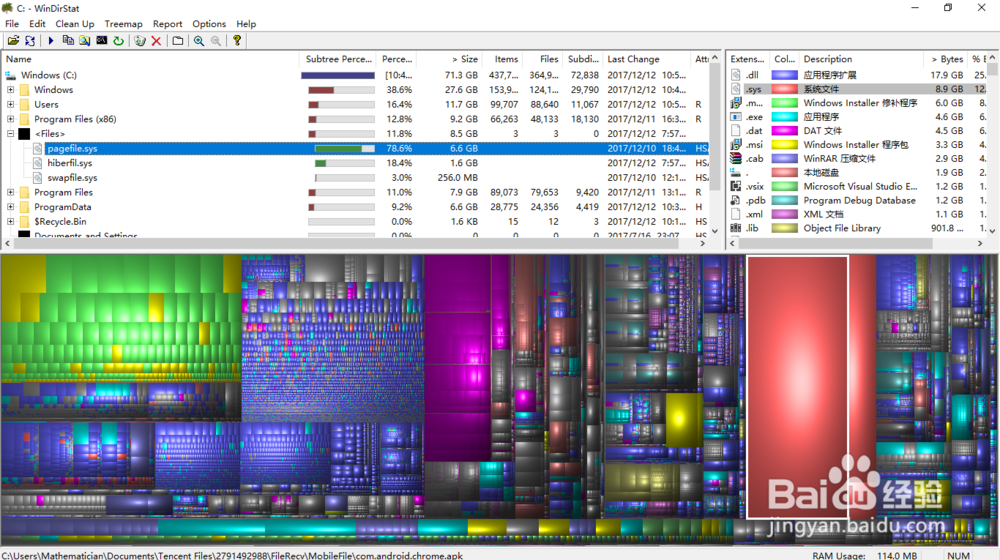Select the Program Debug Database row
This screenshot has width=1000, height=560.
[x=858, y=200]
